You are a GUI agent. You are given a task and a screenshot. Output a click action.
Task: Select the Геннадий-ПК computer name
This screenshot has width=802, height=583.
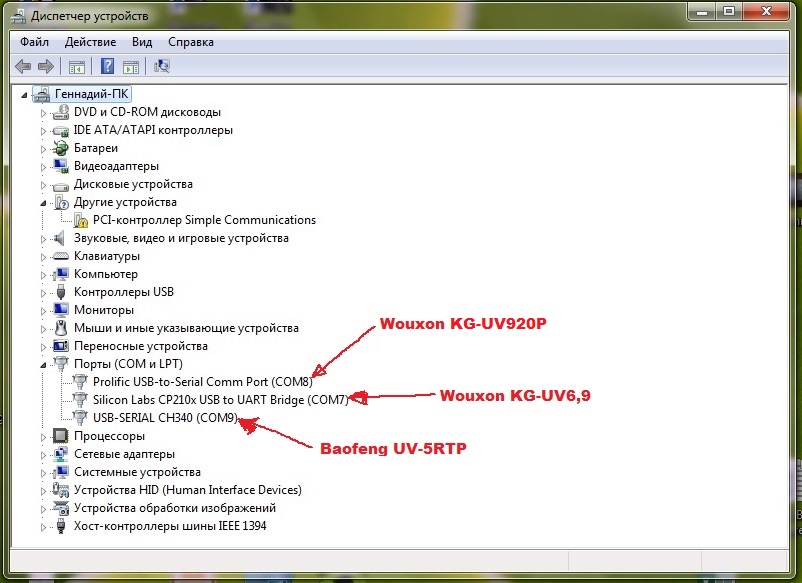[x=92, y=94]
